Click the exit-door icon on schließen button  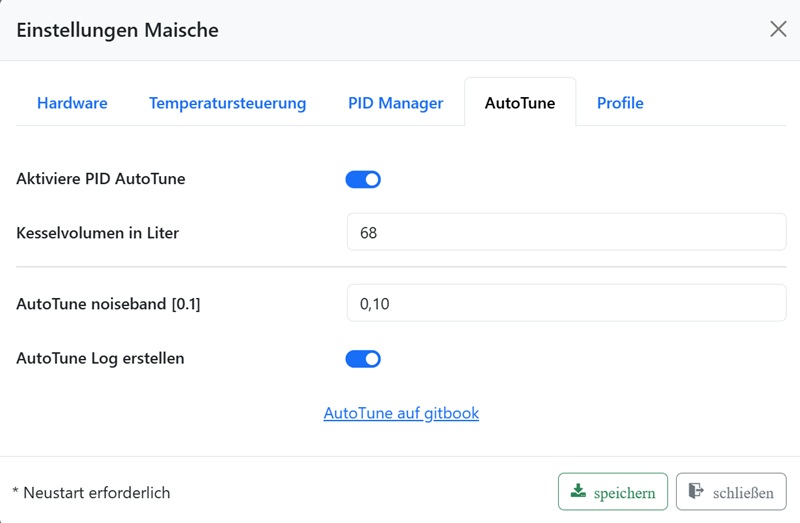(696, 492)
